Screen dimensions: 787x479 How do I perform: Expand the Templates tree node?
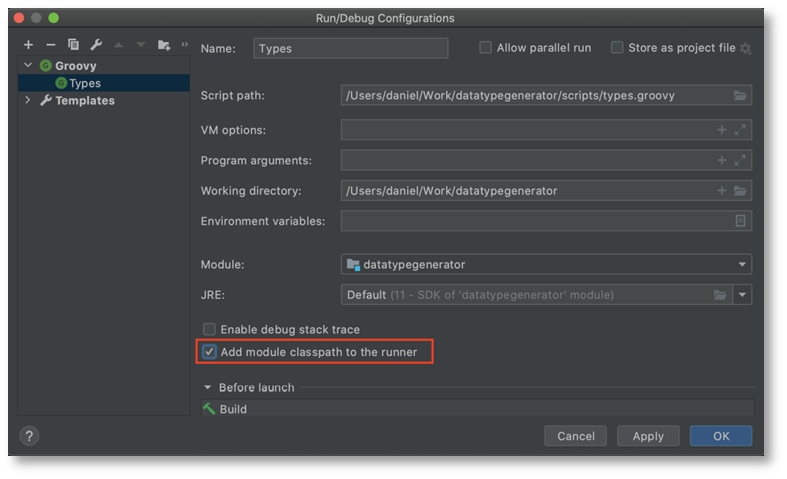point(28,100)
